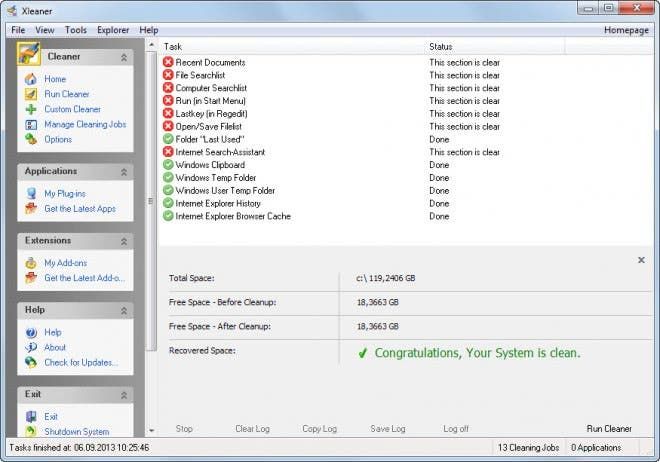Screen dimensions: 660x462
Task: Open the Homepage link in menu bar
Action: [626, 30]
